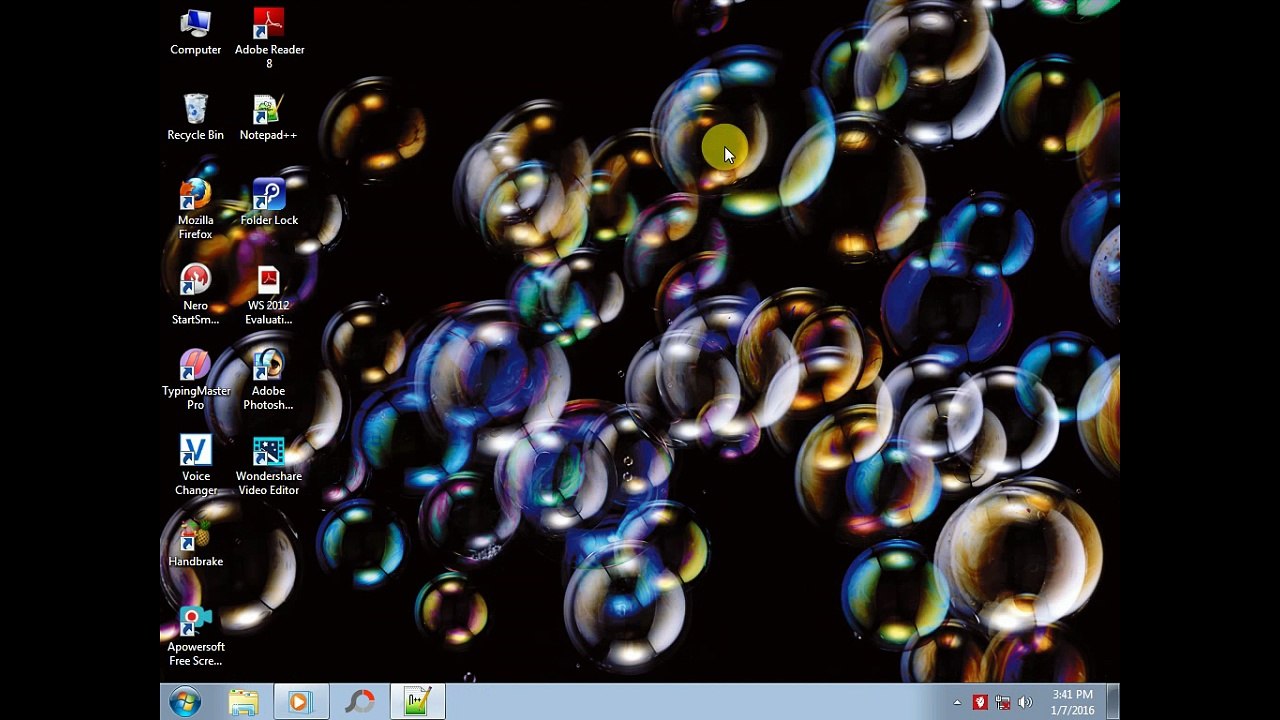Launch Notepad++ from the desktop

click(268, 117)
